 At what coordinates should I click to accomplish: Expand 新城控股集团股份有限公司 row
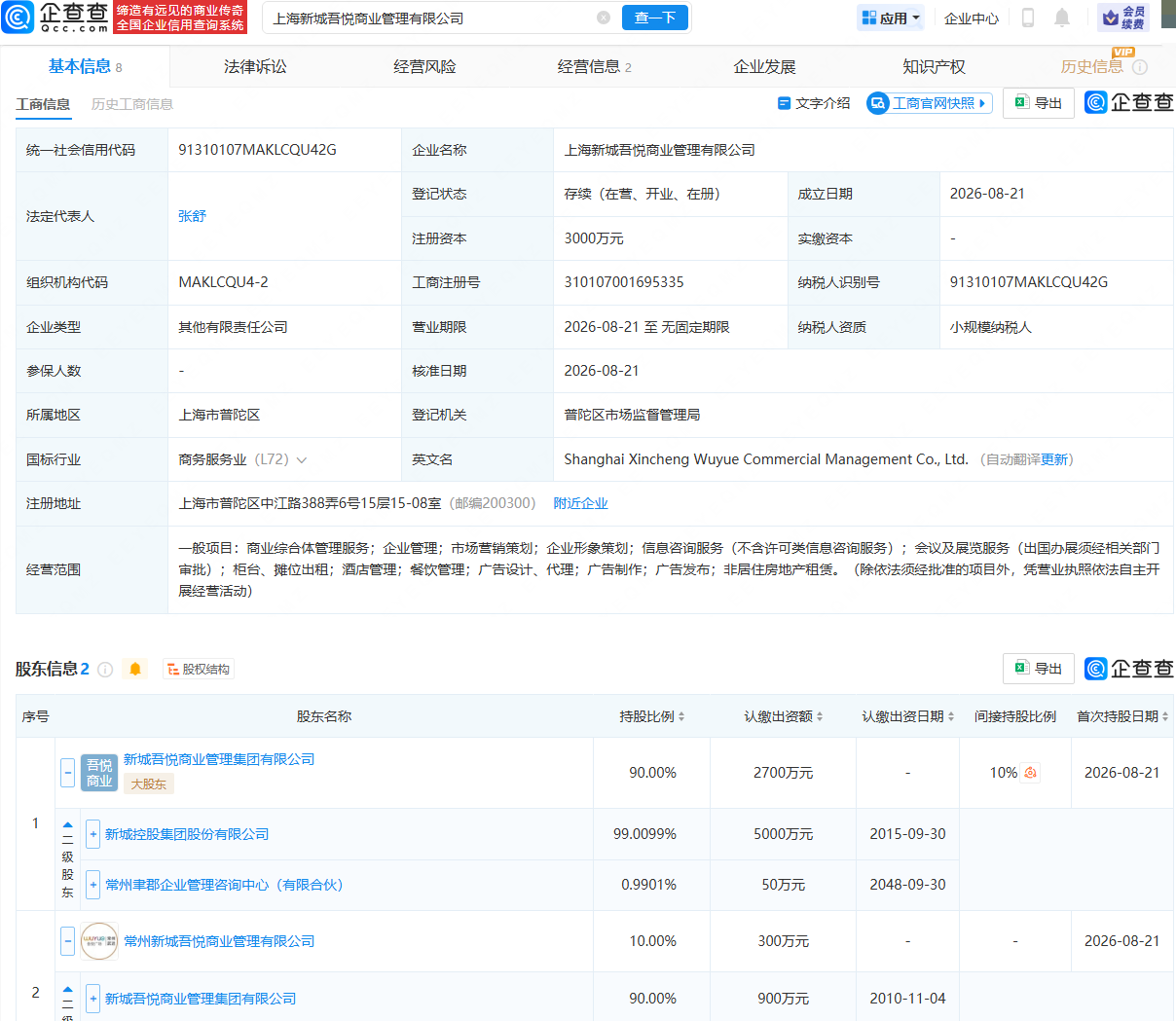coord(92,834)
